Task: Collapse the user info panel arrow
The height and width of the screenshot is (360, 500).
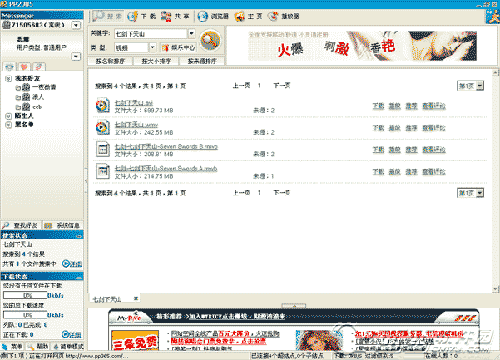Action: tap(76, 56)
